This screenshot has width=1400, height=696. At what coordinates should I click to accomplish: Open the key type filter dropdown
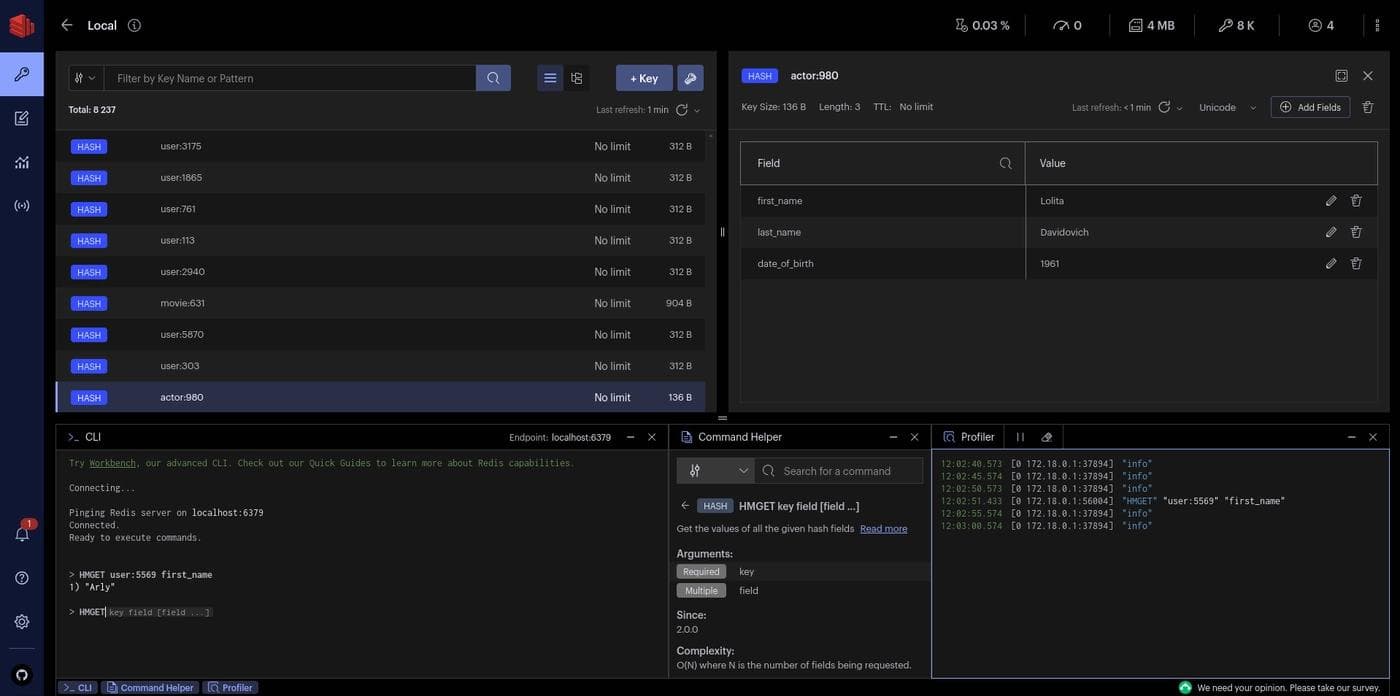[85, 78]
